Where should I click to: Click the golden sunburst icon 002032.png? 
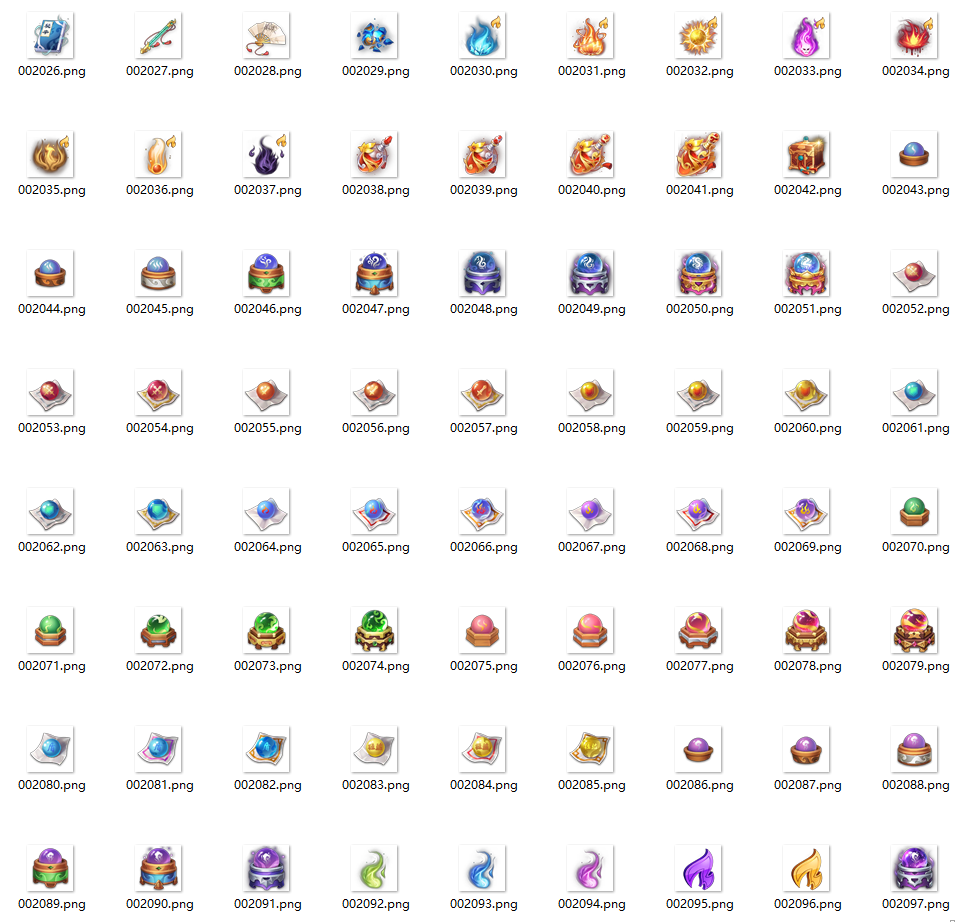[x=699, y=37]
